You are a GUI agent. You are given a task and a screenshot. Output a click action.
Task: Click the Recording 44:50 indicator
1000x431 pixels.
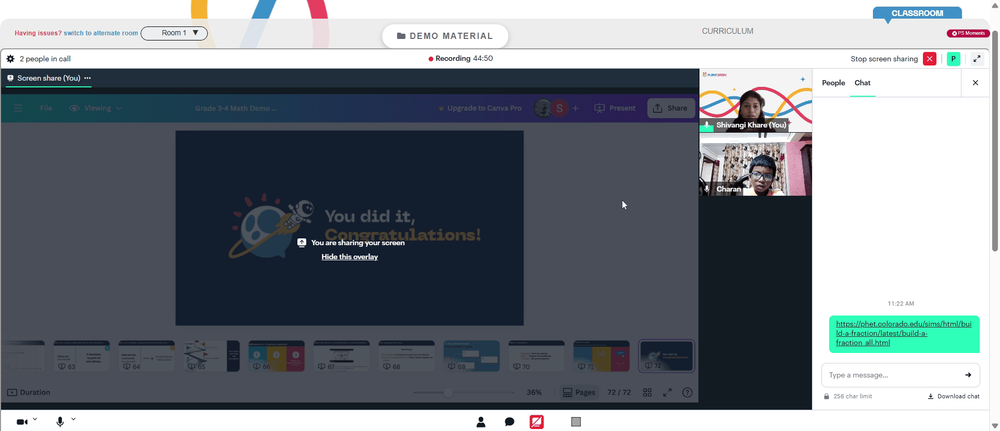point(460,59)
